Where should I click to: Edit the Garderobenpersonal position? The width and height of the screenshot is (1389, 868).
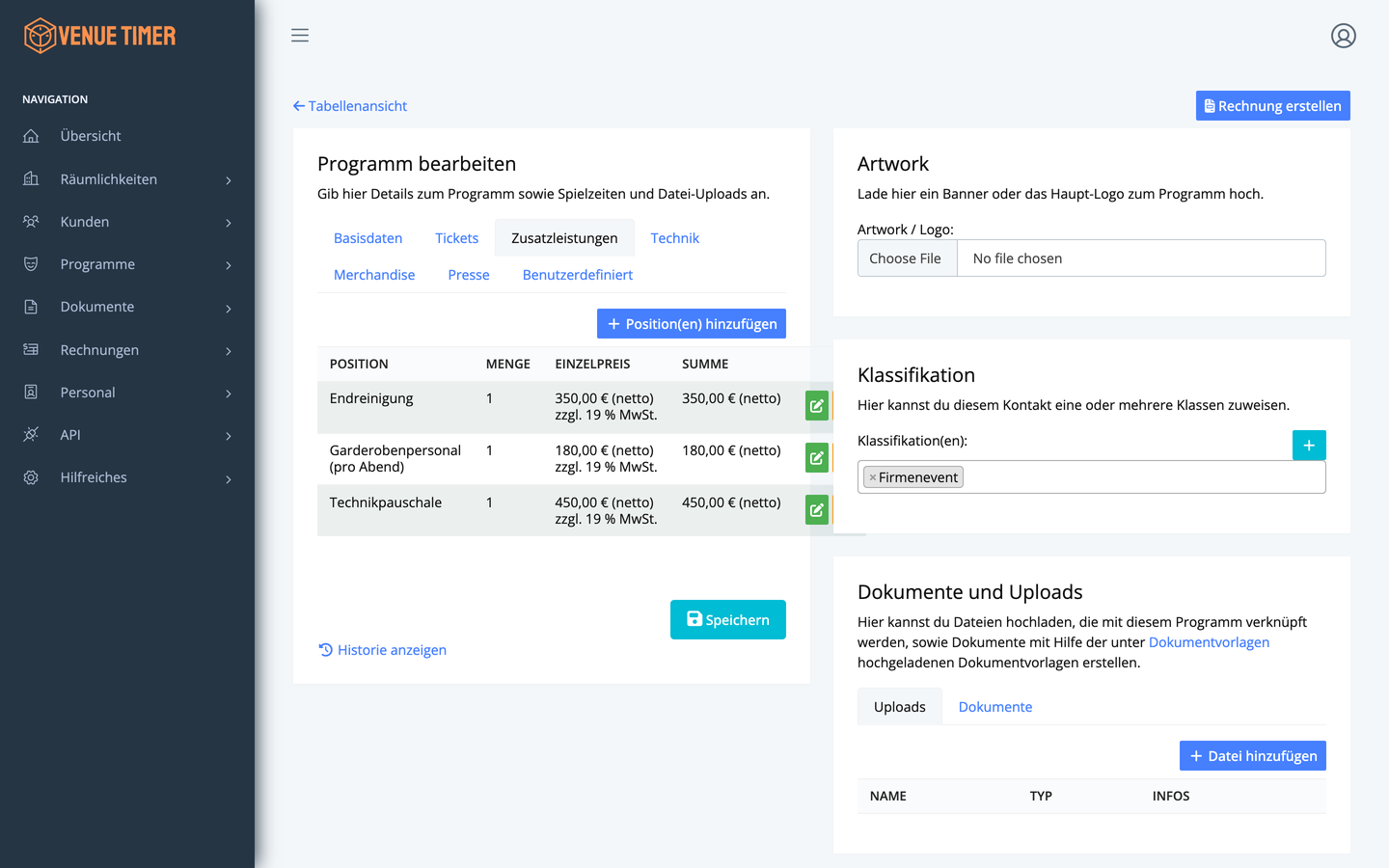pyautogui.click(x=817, y=457)
